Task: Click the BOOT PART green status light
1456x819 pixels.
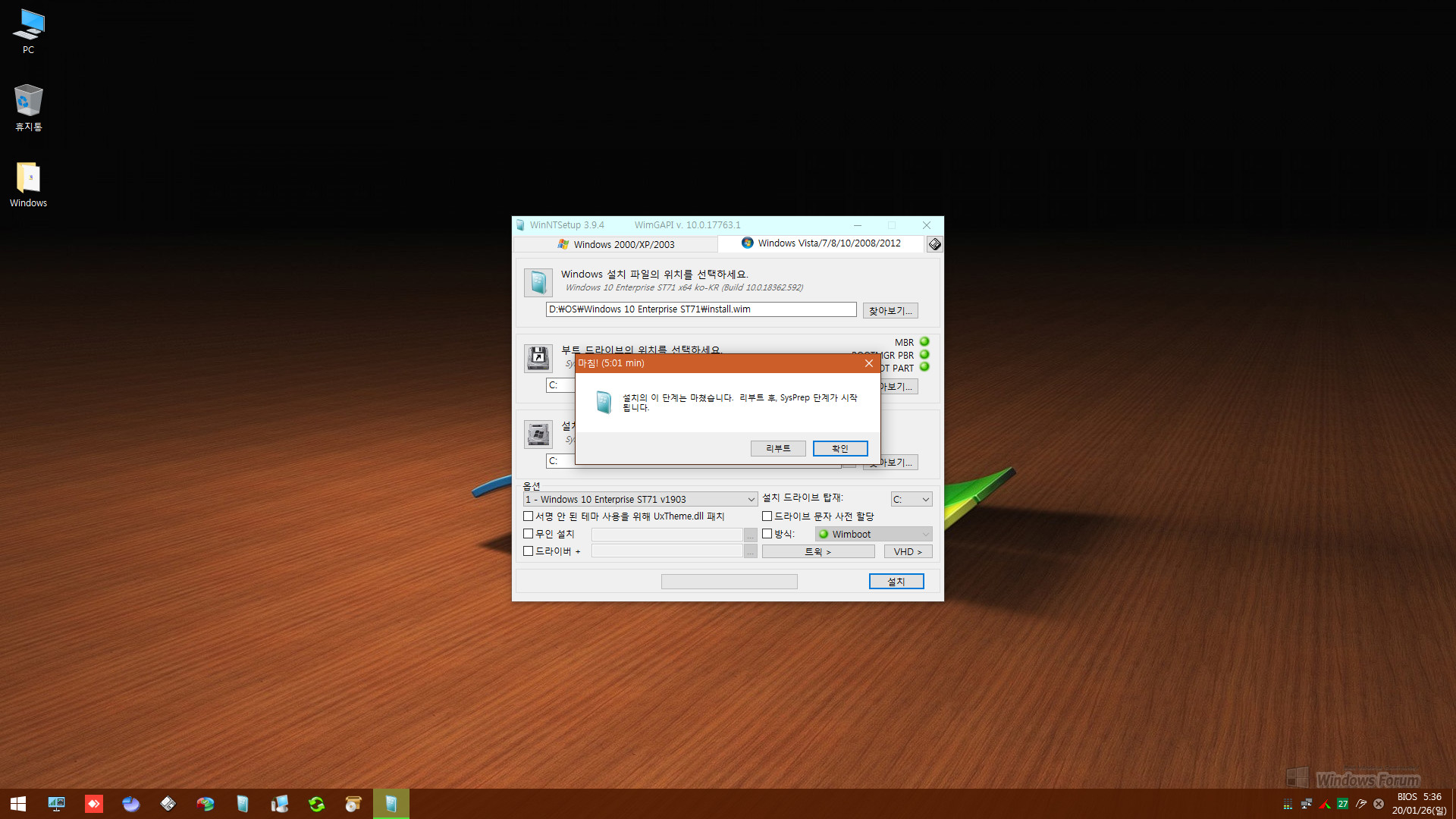Action: 924,367
